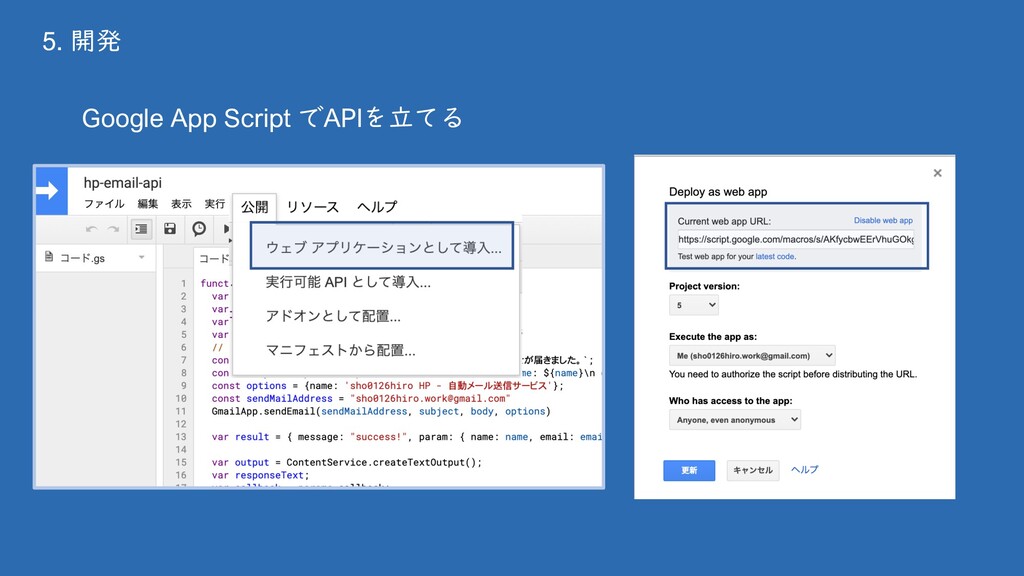Click the コード editor tab
1024x576 pixels.
[x=214, y=259]
